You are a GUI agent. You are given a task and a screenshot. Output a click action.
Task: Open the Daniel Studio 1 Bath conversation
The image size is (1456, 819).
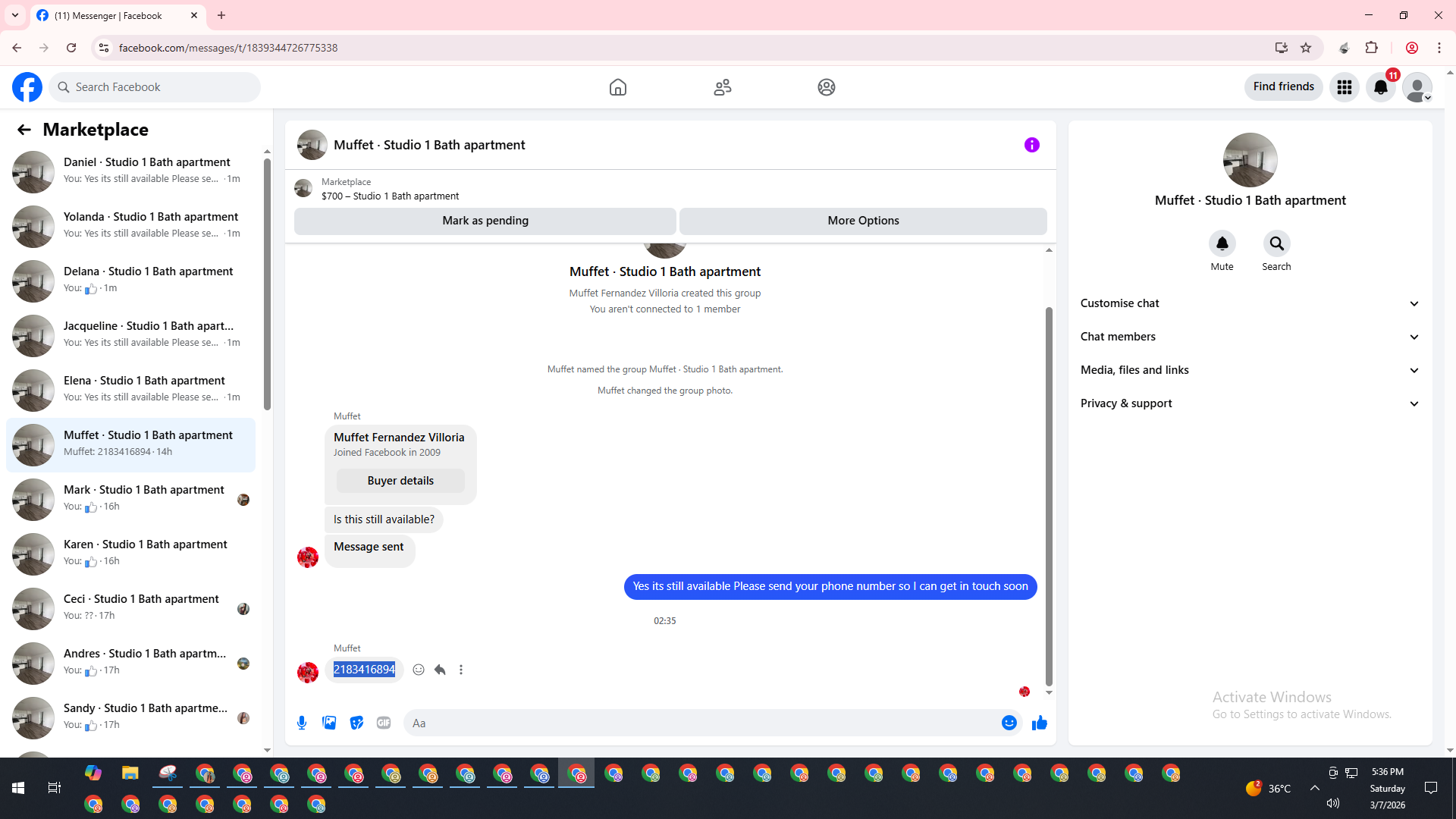point(130,172)
